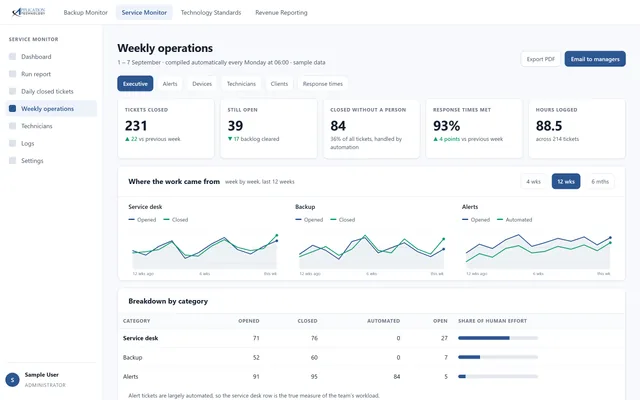The width and height of the screenshot is (640, 400).
Task: Click Backup human effort bar
Action: click(498, 357)
